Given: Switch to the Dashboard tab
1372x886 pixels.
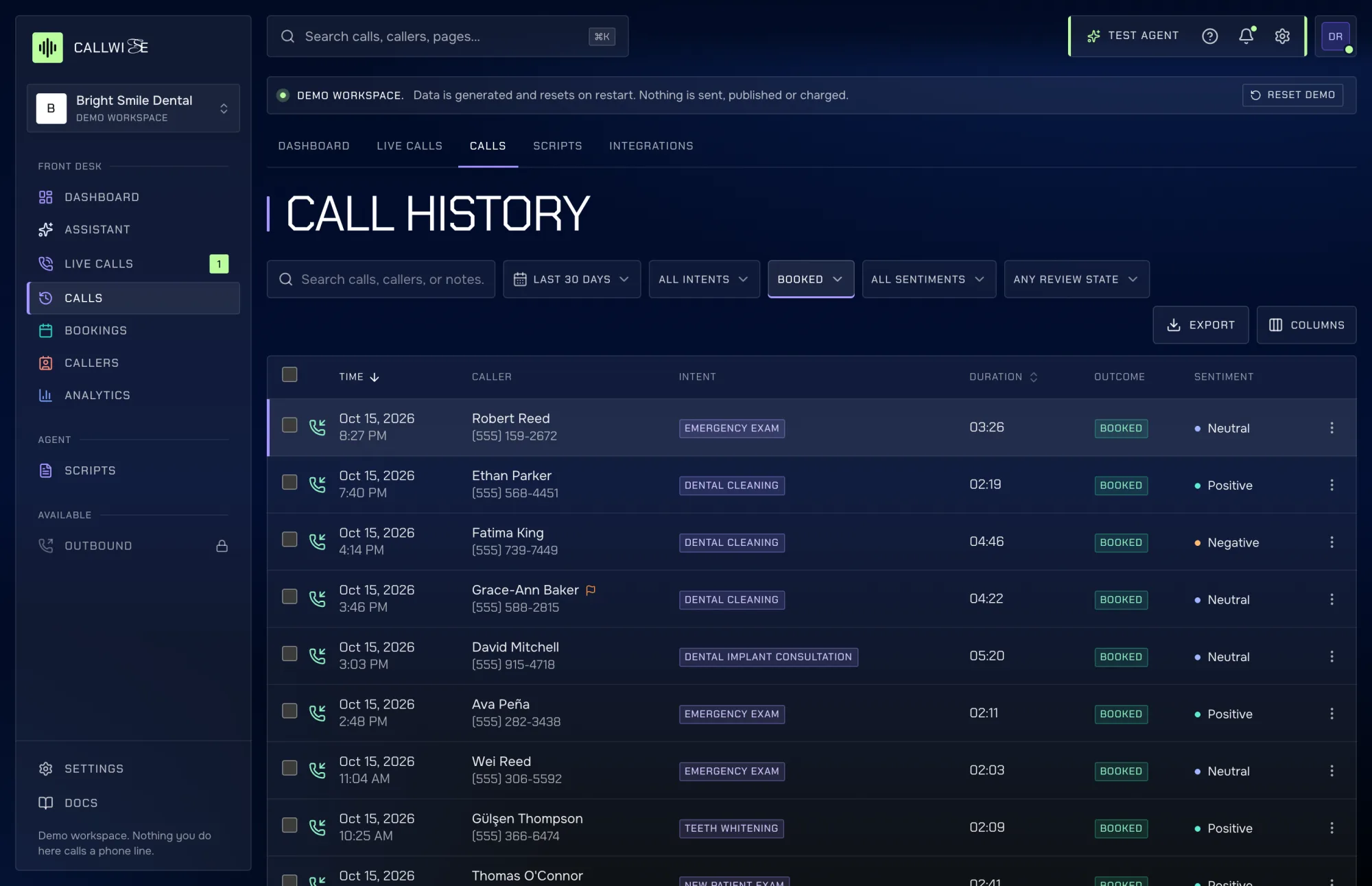Looking at the screenshot, I should pos(314,146).
